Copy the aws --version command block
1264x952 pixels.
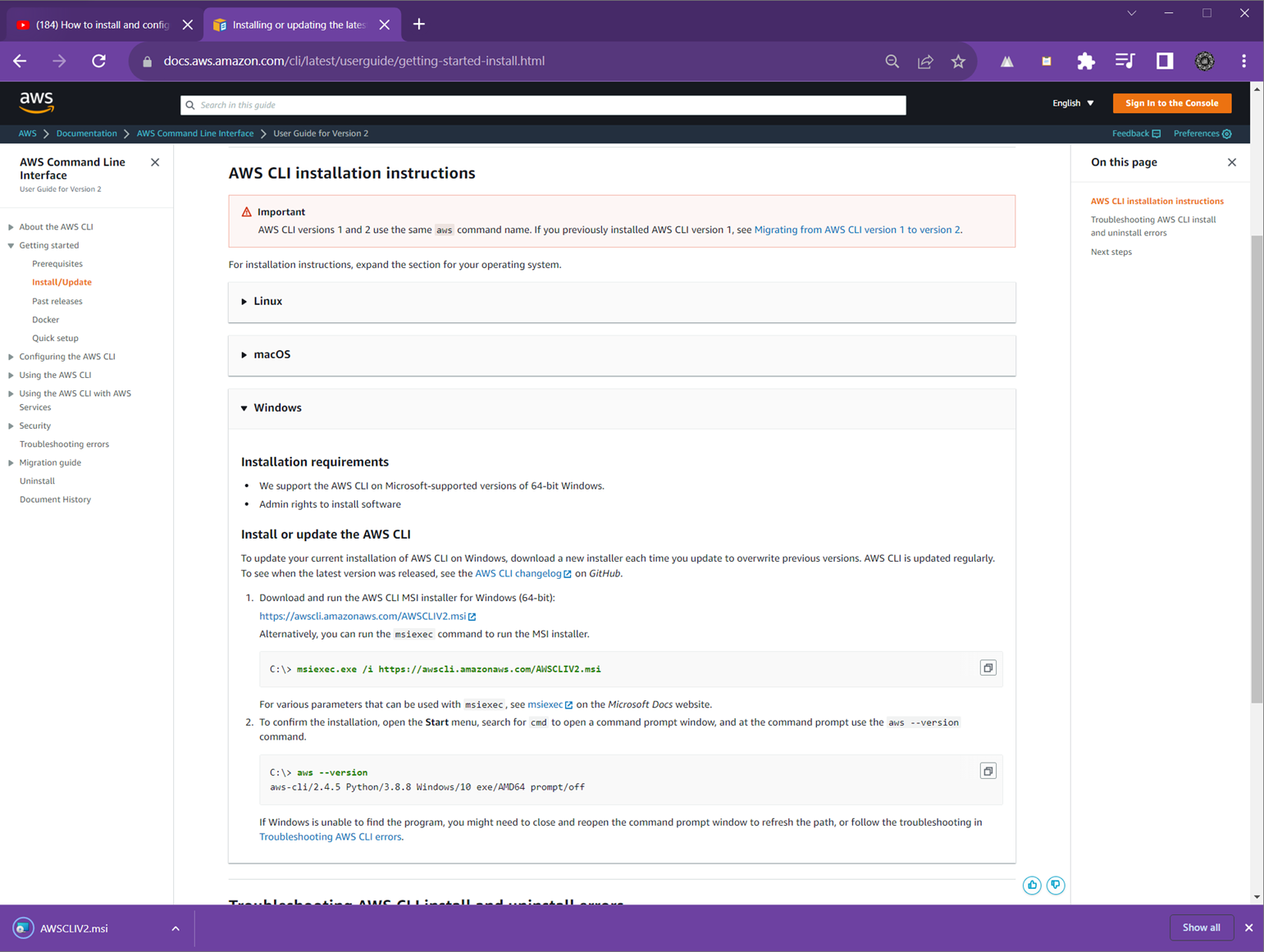pos(988,772)
